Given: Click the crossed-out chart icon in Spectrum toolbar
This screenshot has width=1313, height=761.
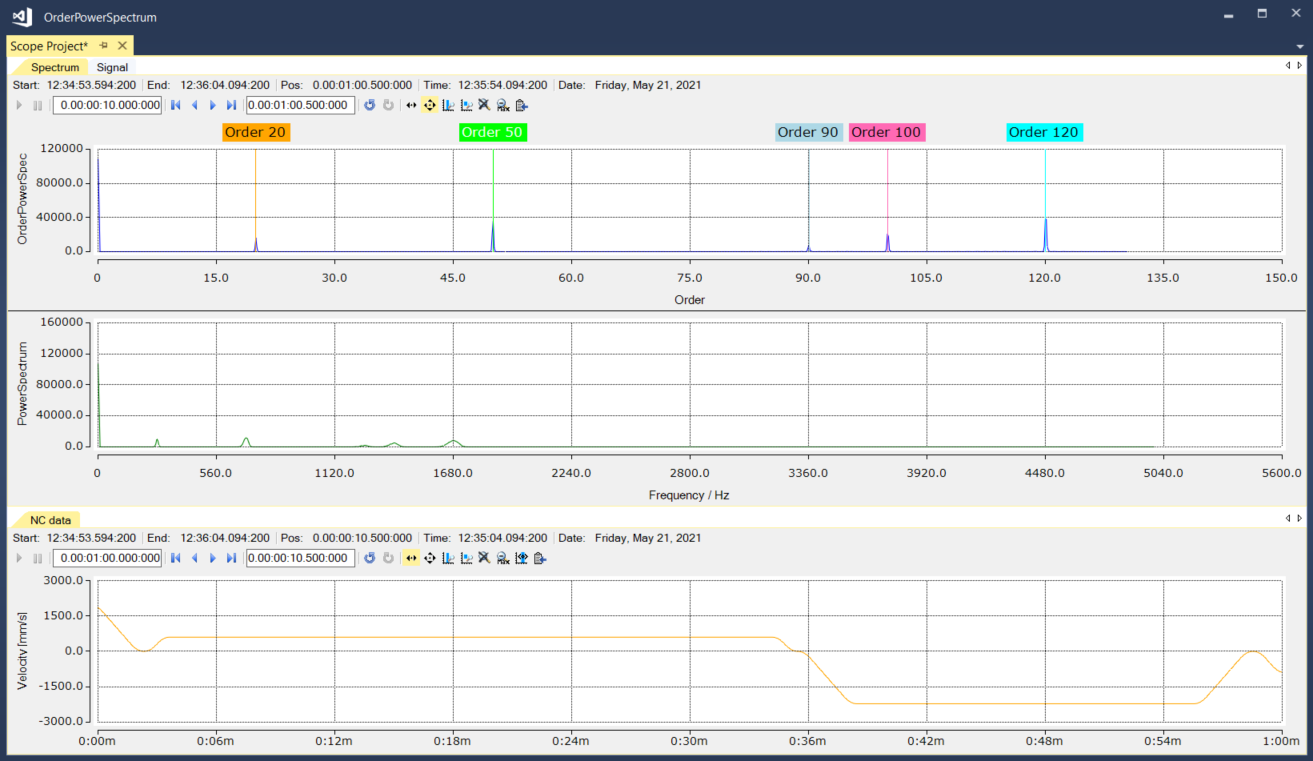Looking at the screenshot, I should point(484,105).
